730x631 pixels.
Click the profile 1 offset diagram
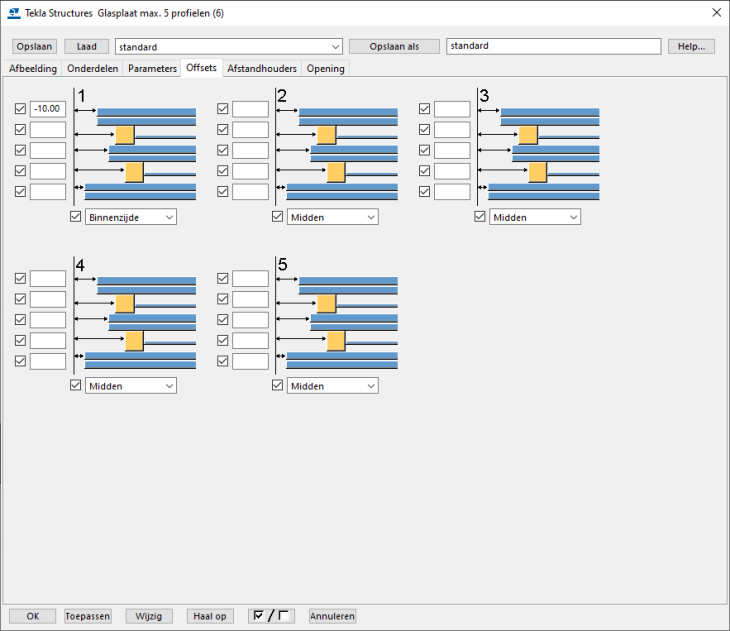(136, 147)
